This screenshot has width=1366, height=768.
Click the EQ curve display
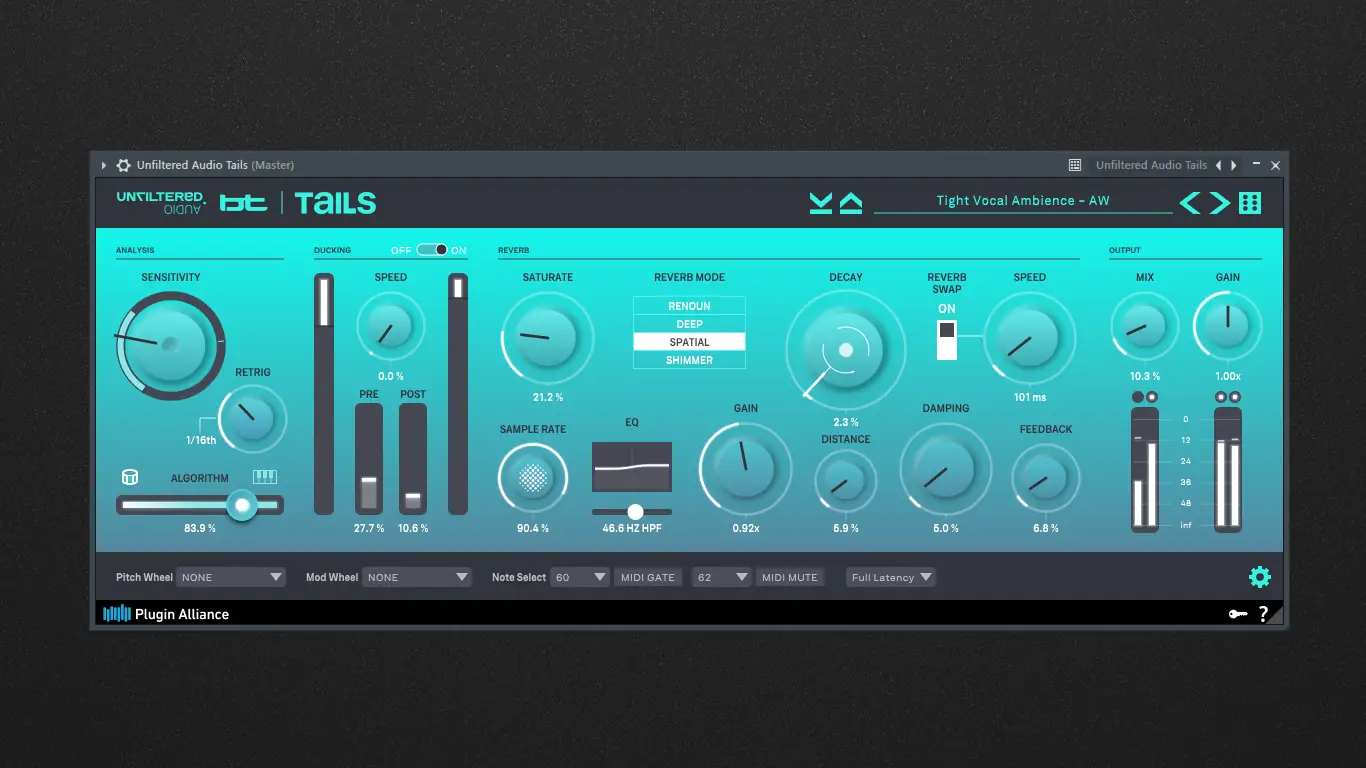(x=632, y=467)
